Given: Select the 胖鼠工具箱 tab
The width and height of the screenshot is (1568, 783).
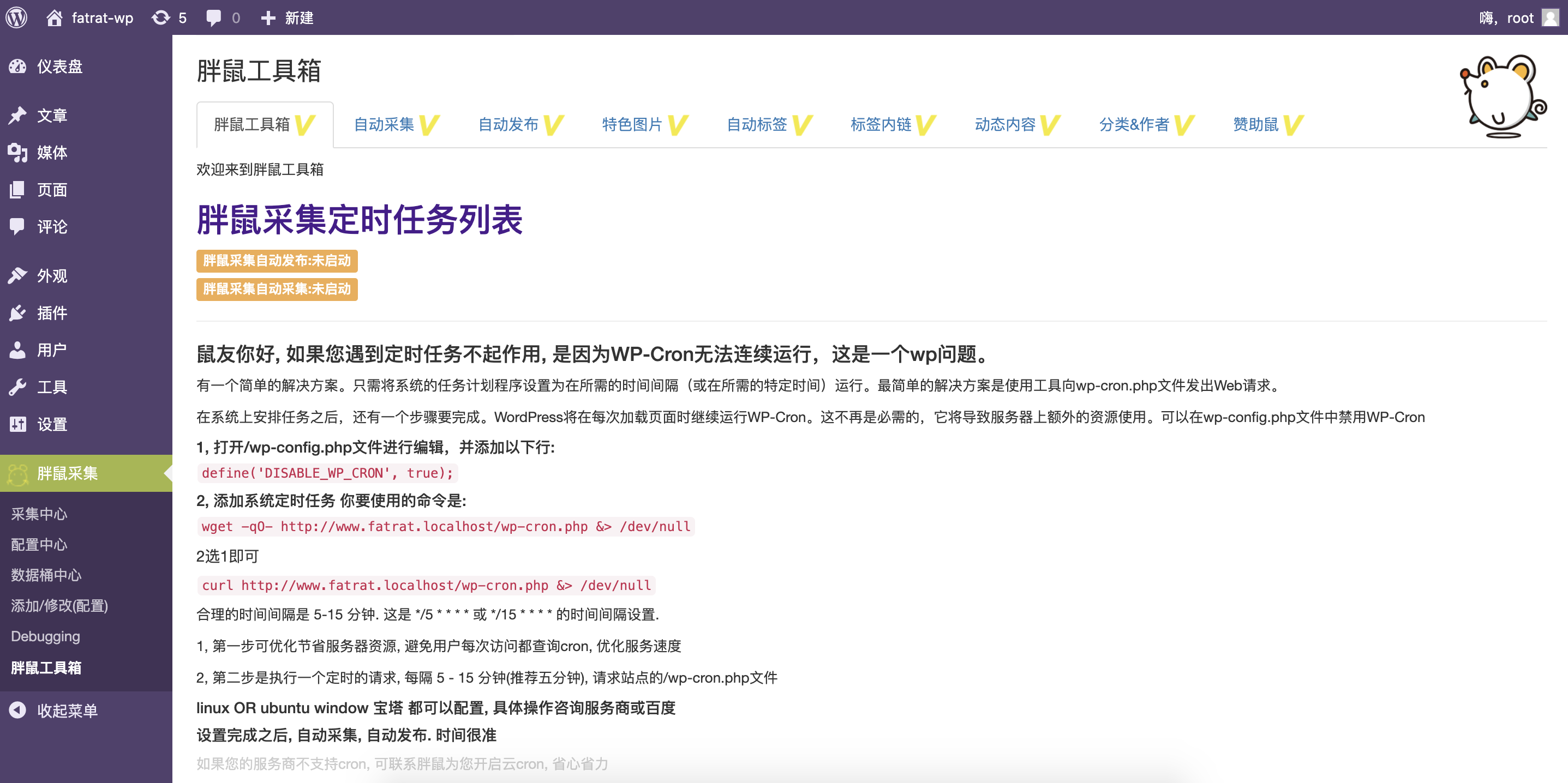Looking at the screenshot, I should 265,125.
